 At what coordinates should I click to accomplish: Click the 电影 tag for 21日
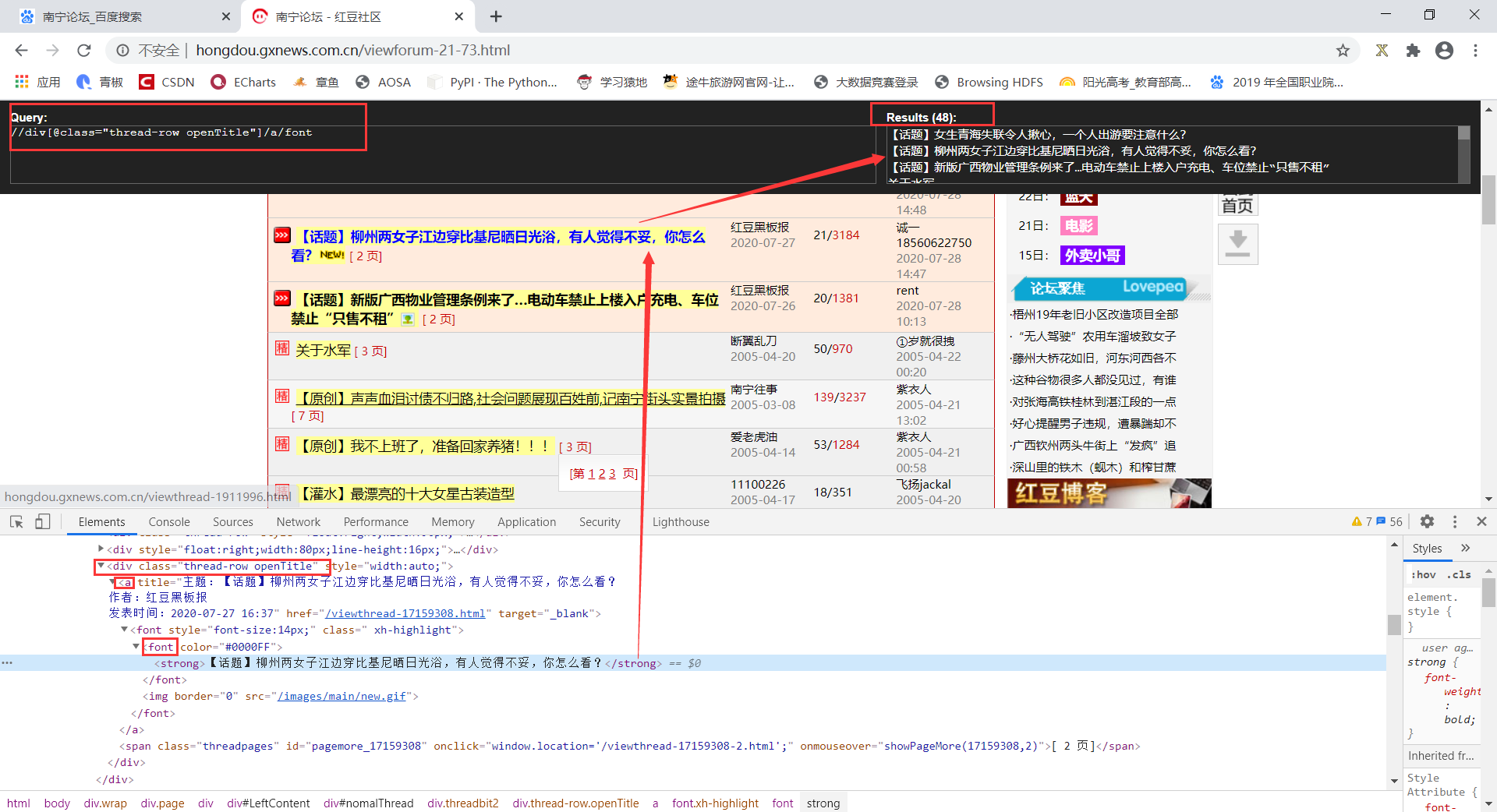[x=1079, y=226]
